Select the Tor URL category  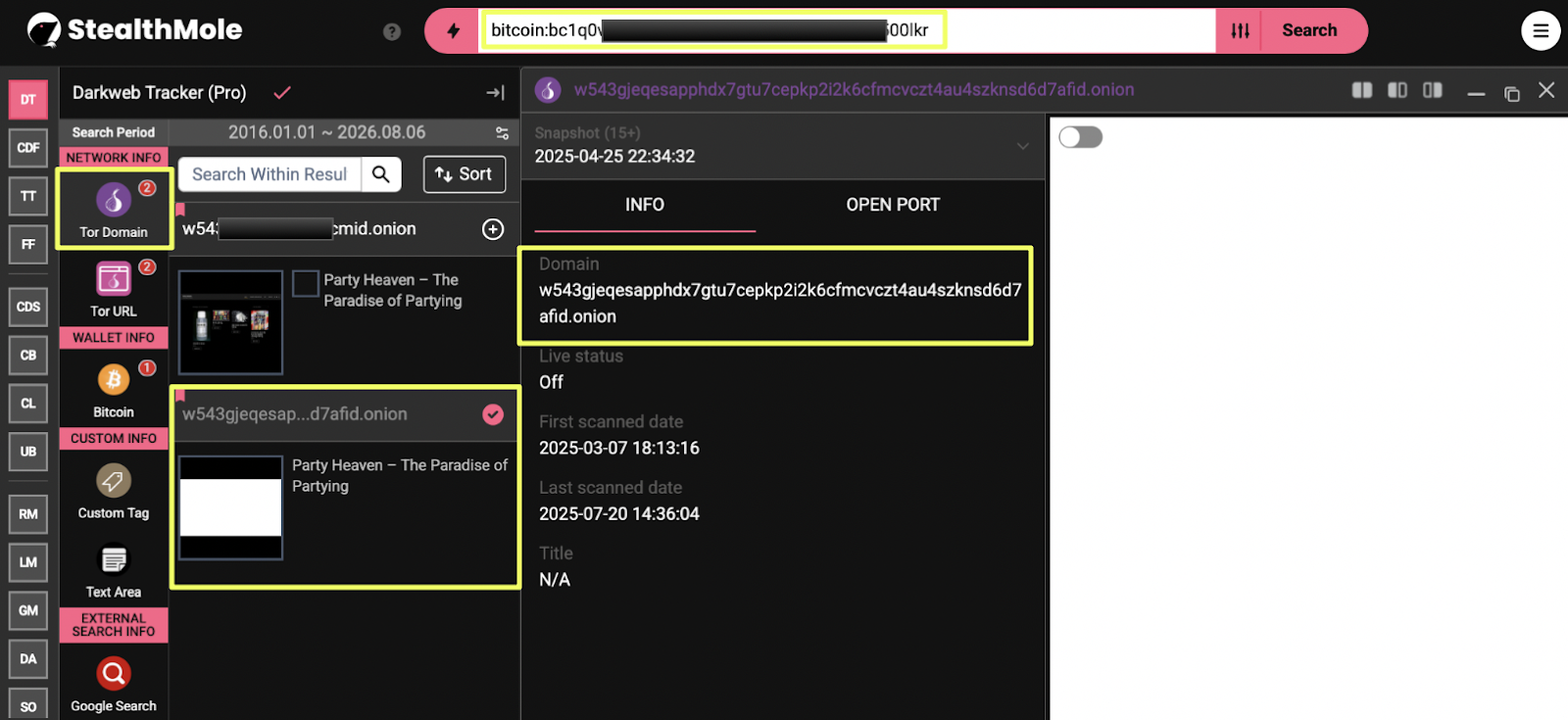pyautogui.click(x=114, y=288)
